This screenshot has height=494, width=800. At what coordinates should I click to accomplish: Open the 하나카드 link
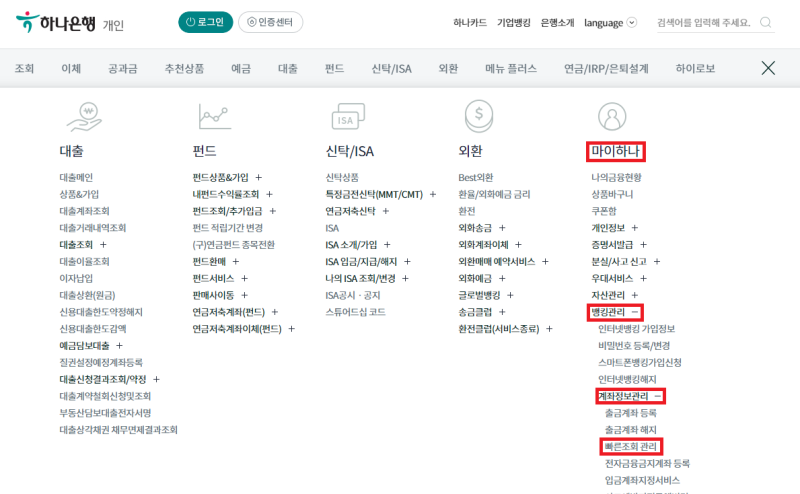[470, 22]
